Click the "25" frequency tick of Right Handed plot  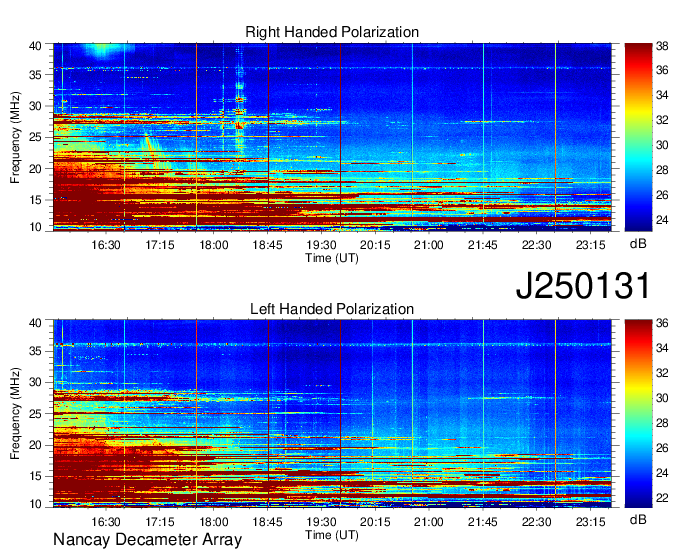35,137
